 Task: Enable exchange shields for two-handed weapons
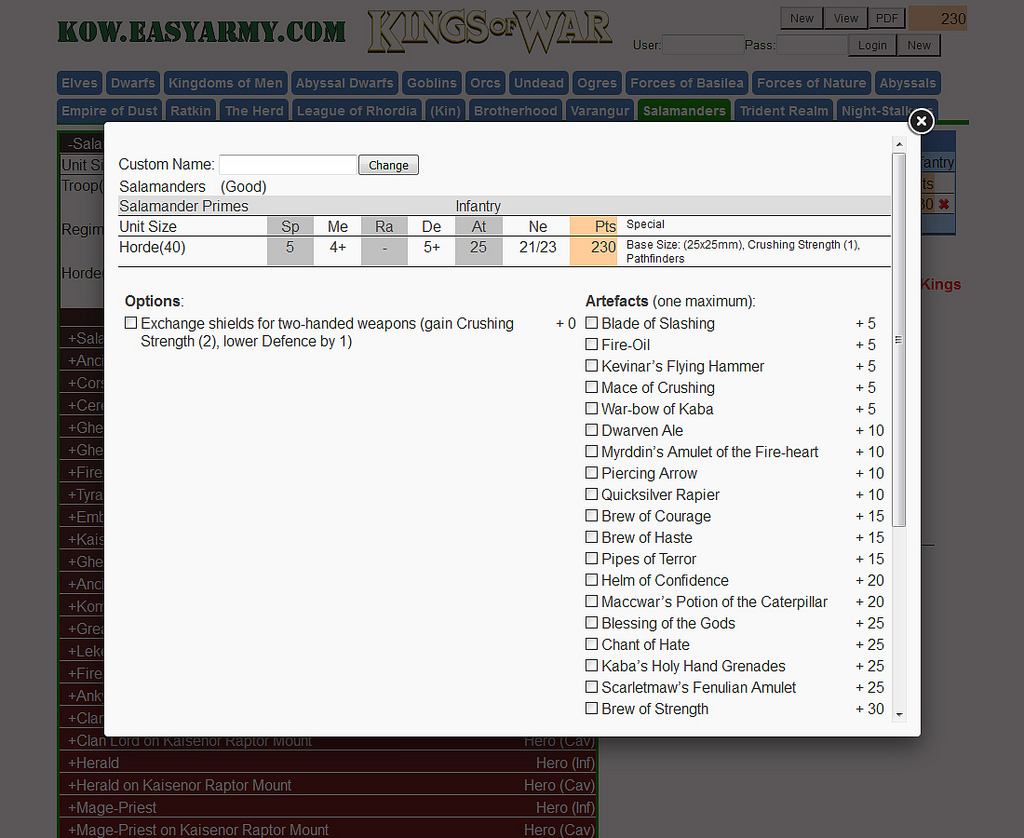[x=131, y=323]
